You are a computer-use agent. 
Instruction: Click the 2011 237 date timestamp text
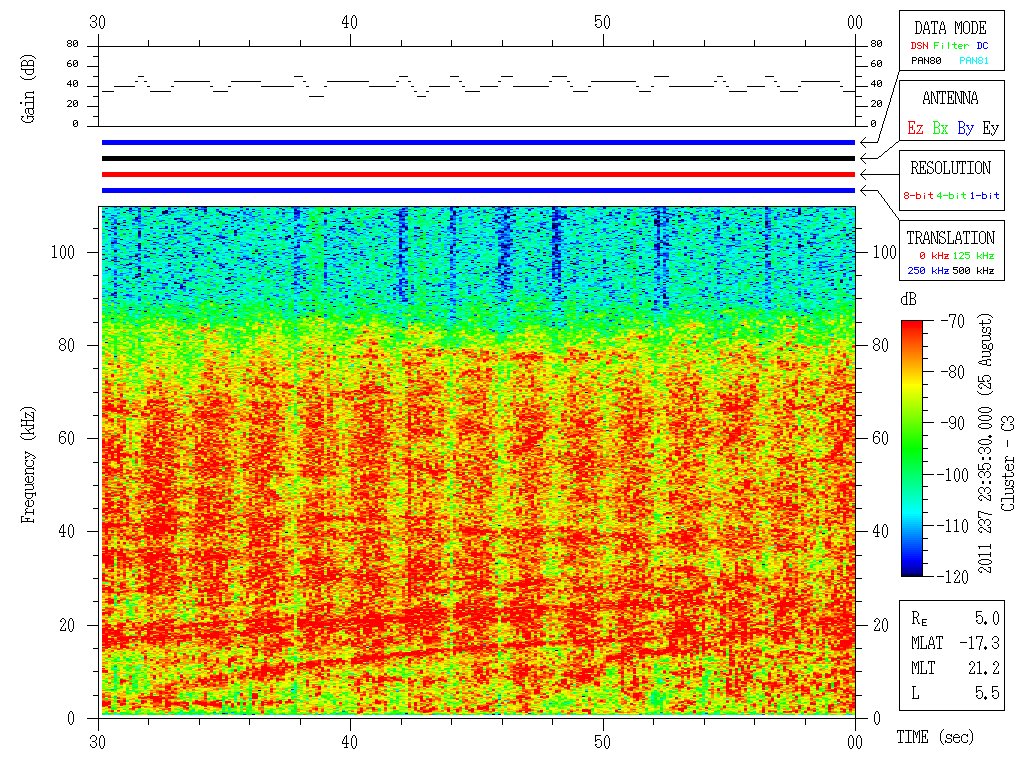pos(985,444)
